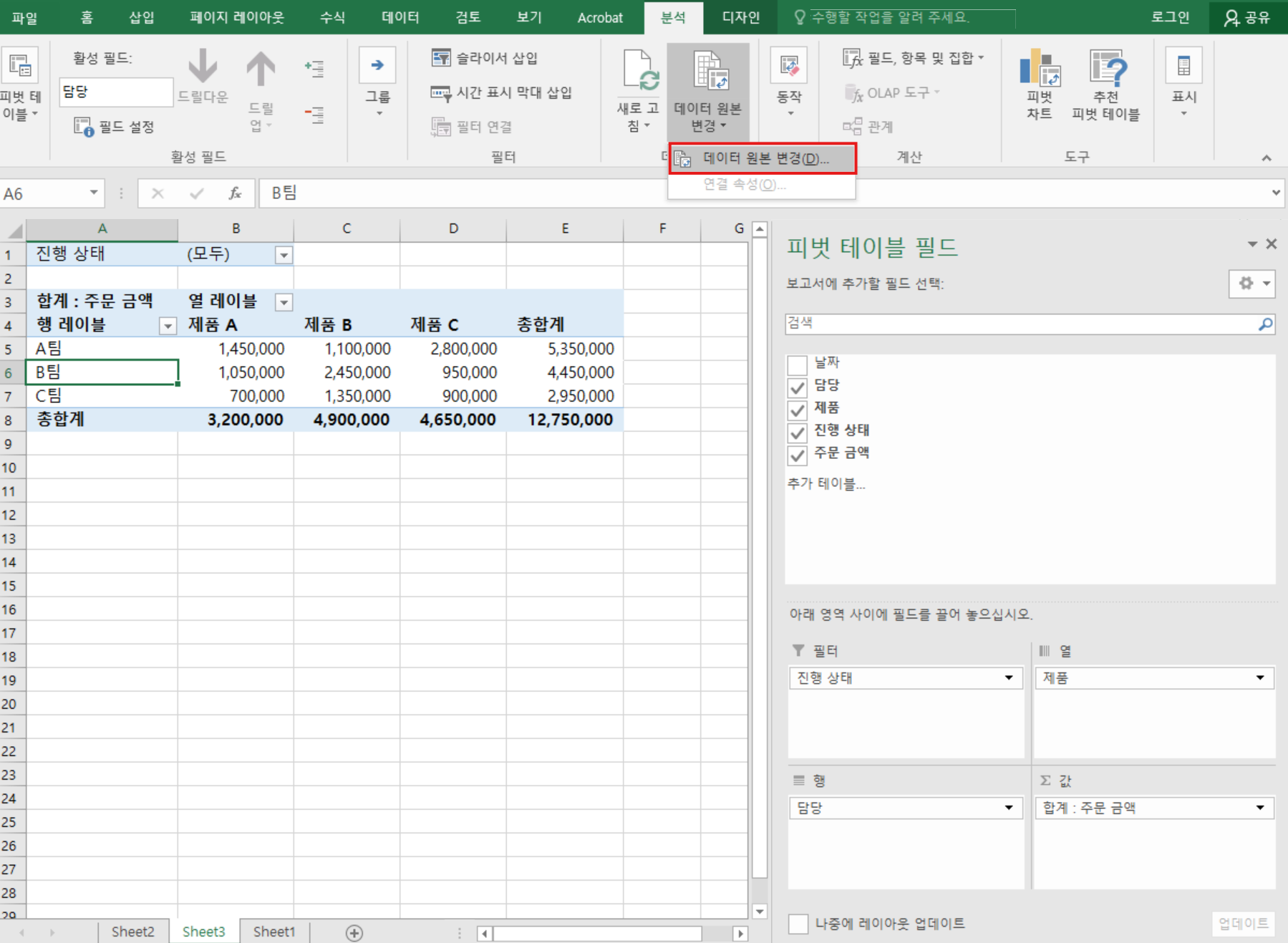Switch to the Sheet1 worksheet tab
The width and height of the screenshot is (1288, 943).
point(273,932)
